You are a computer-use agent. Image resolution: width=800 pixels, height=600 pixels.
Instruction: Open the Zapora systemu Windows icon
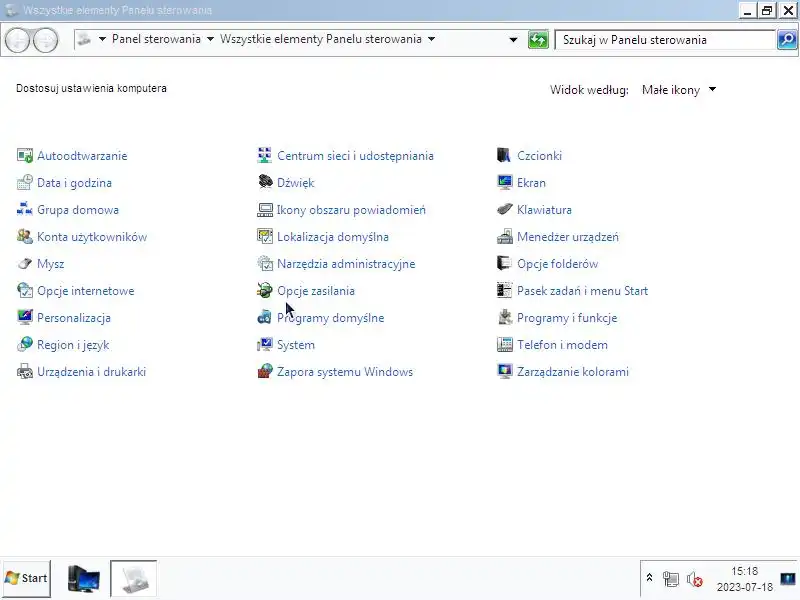pos(265,372)
